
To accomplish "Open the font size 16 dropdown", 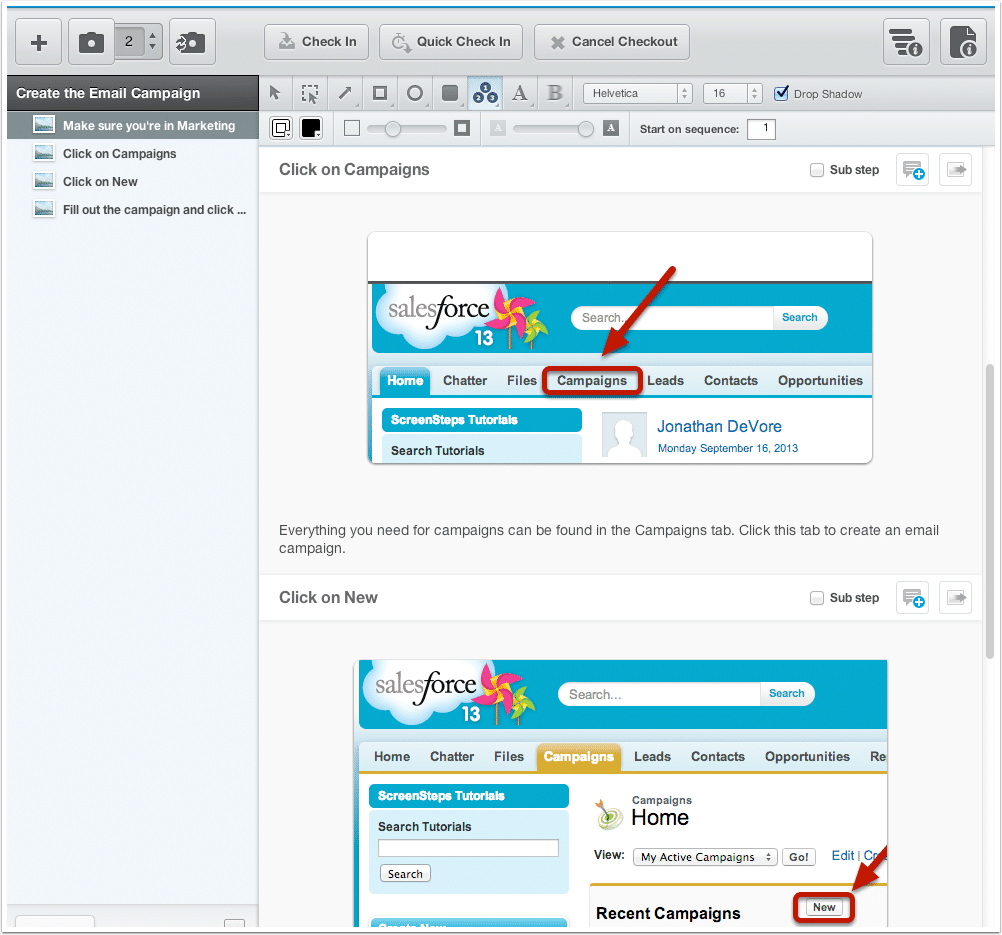I will (x=732, y=93).
